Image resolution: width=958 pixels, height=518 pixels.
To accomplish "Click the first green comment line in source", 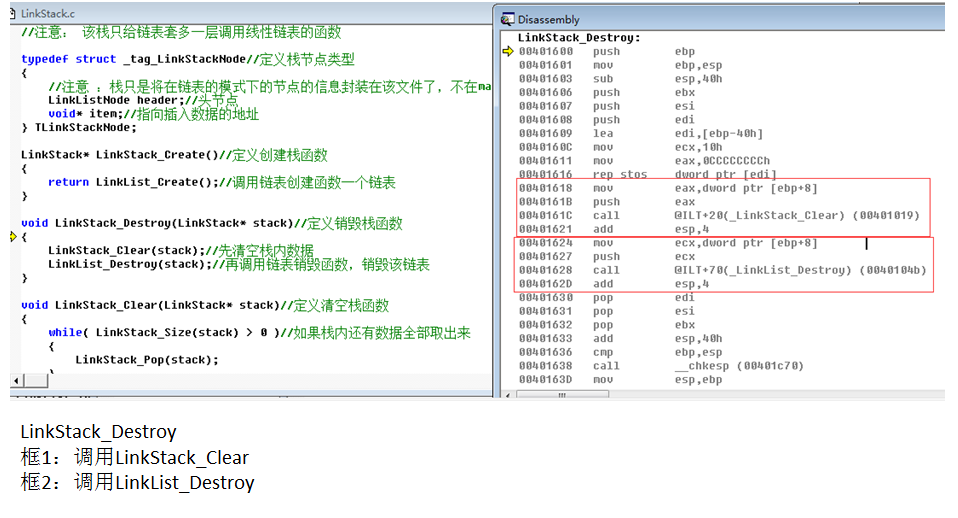I will tap(181, 32).
